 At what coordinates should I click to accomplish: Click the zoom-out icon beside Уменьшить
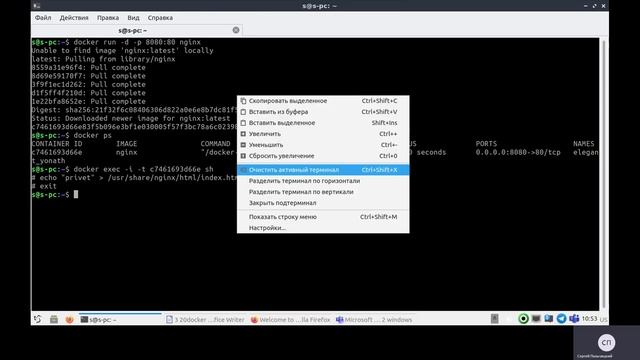pos(243,145)
